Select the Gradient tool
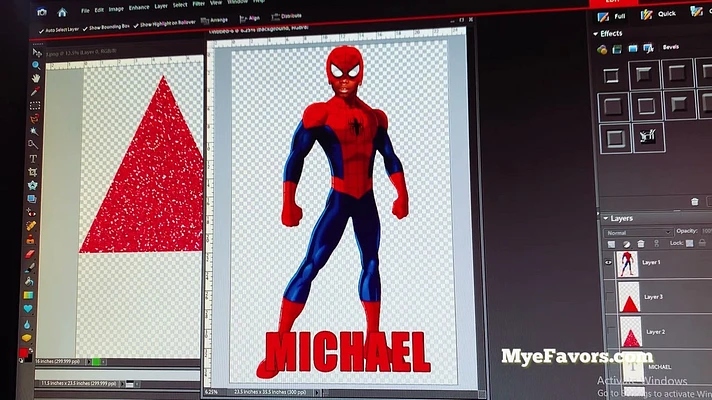Screen dimensions: 712x400 click(x=29, y=295)
